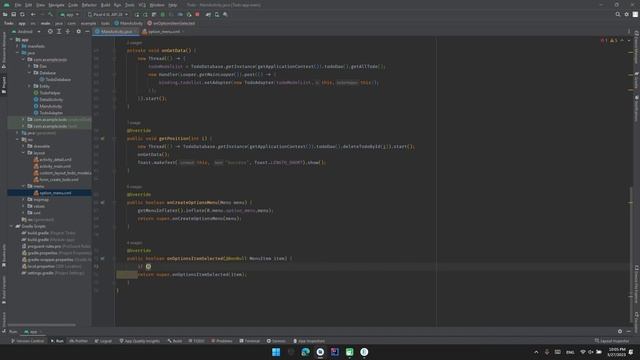Open the VCS menu
Image resolution: width=640 pixels, height=360 pixels.
click(x=142, y=5)
